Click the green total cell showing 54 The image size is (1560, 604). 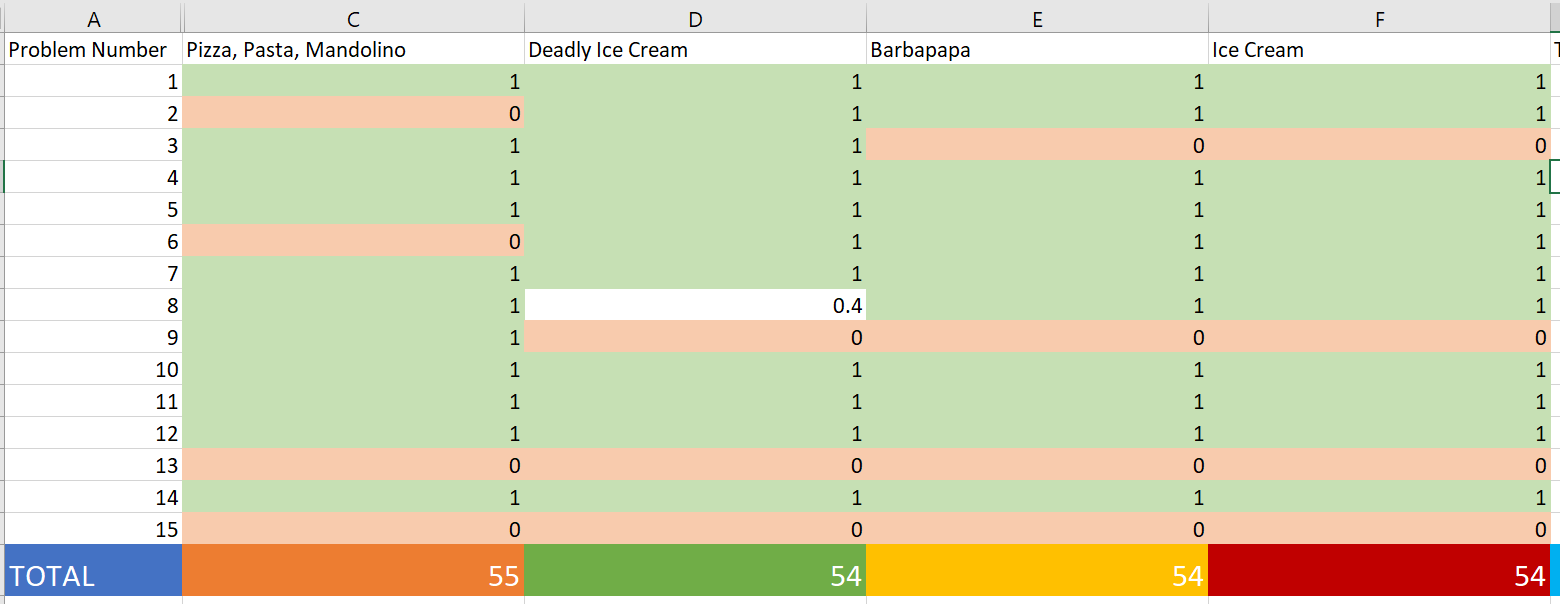tap(695, 575)
